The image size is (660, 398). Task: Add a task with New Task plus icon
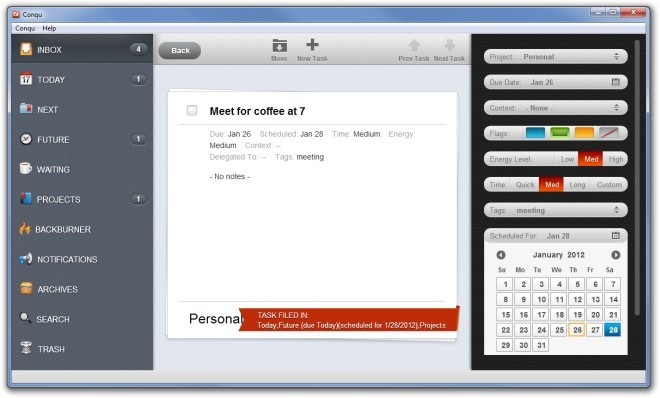coord(312,44)
